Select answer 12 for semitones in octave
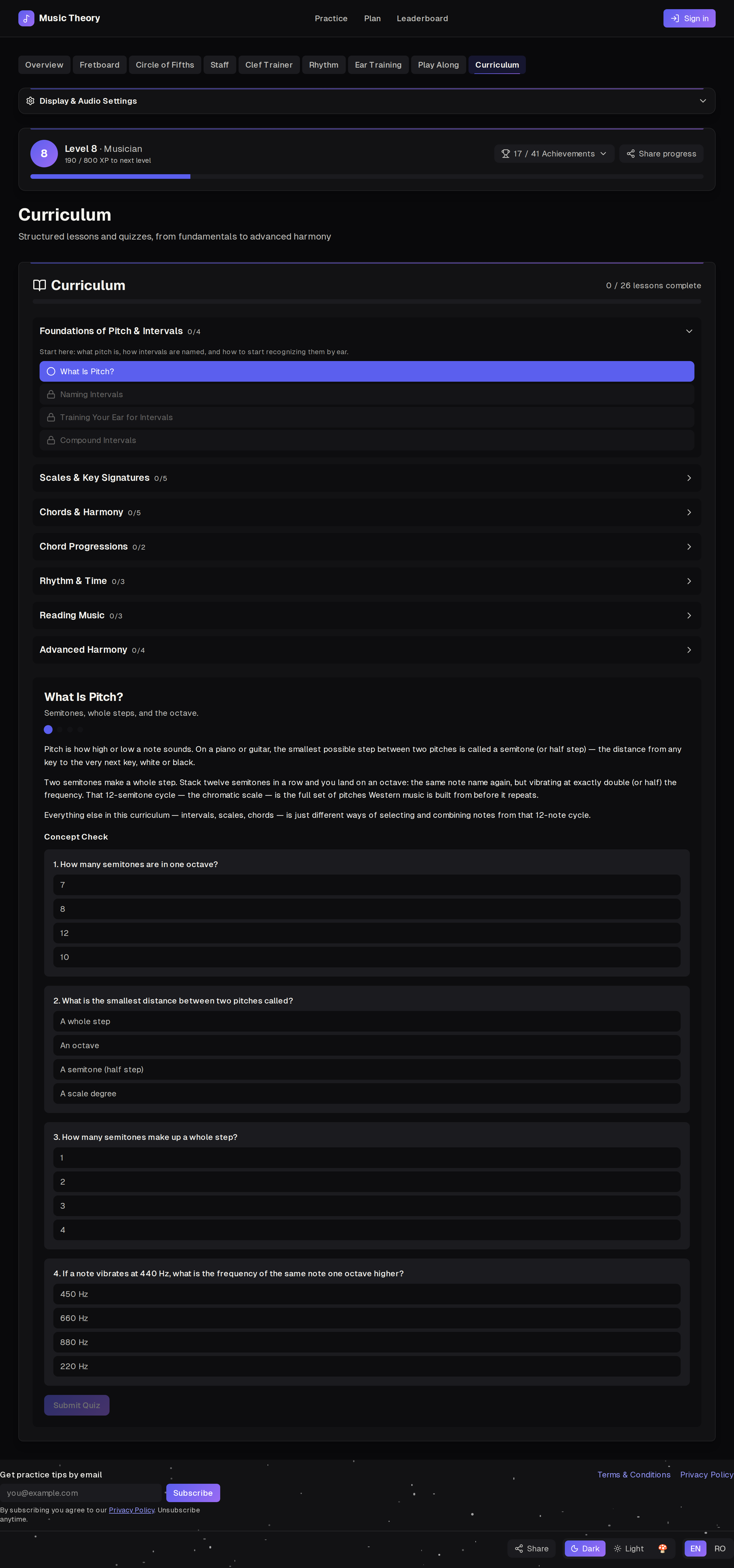Viewport: 734px width, 1568px height. click(x=367, y=933)
